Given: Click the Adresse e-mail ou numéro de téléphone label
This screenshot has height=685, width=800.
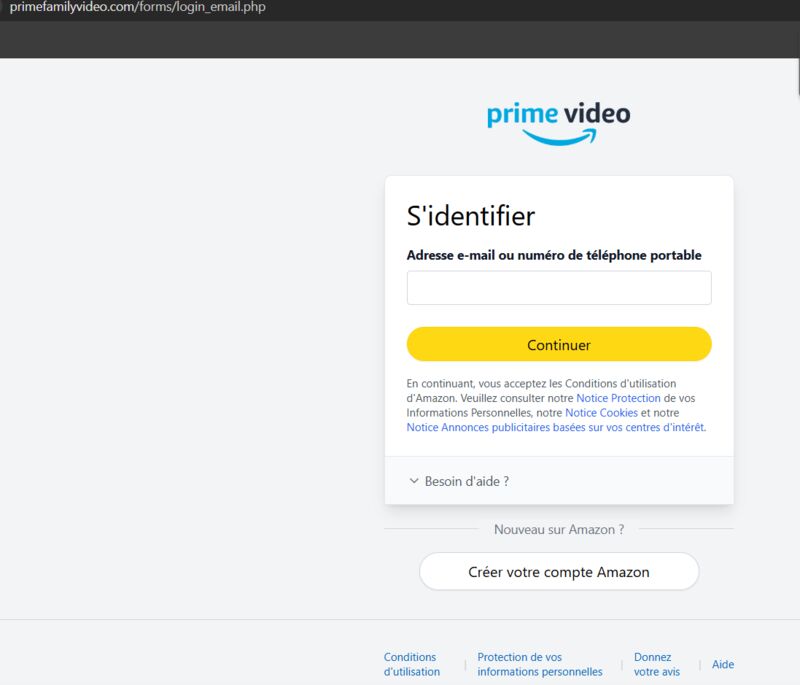Looking at the screenshot, I should 554,255.
